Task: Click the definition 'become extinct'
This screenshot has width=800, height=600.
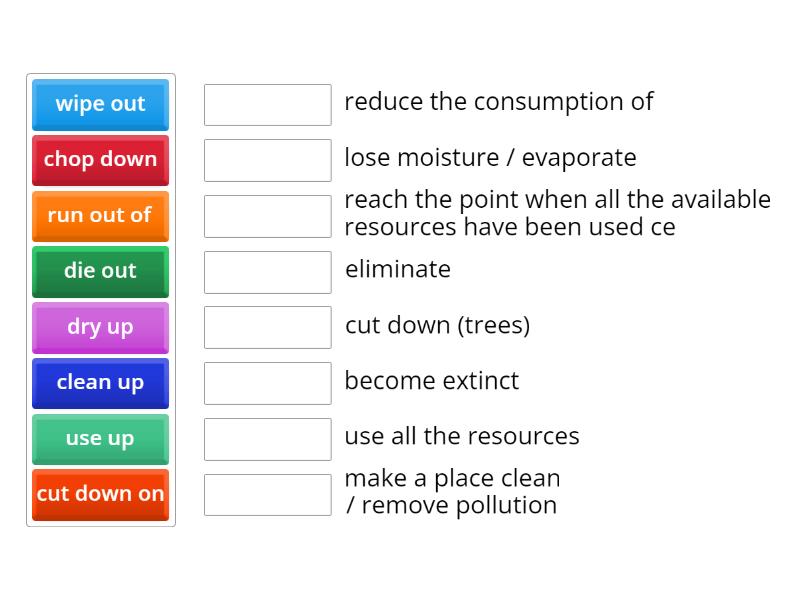Action: [x=431, y=381]
